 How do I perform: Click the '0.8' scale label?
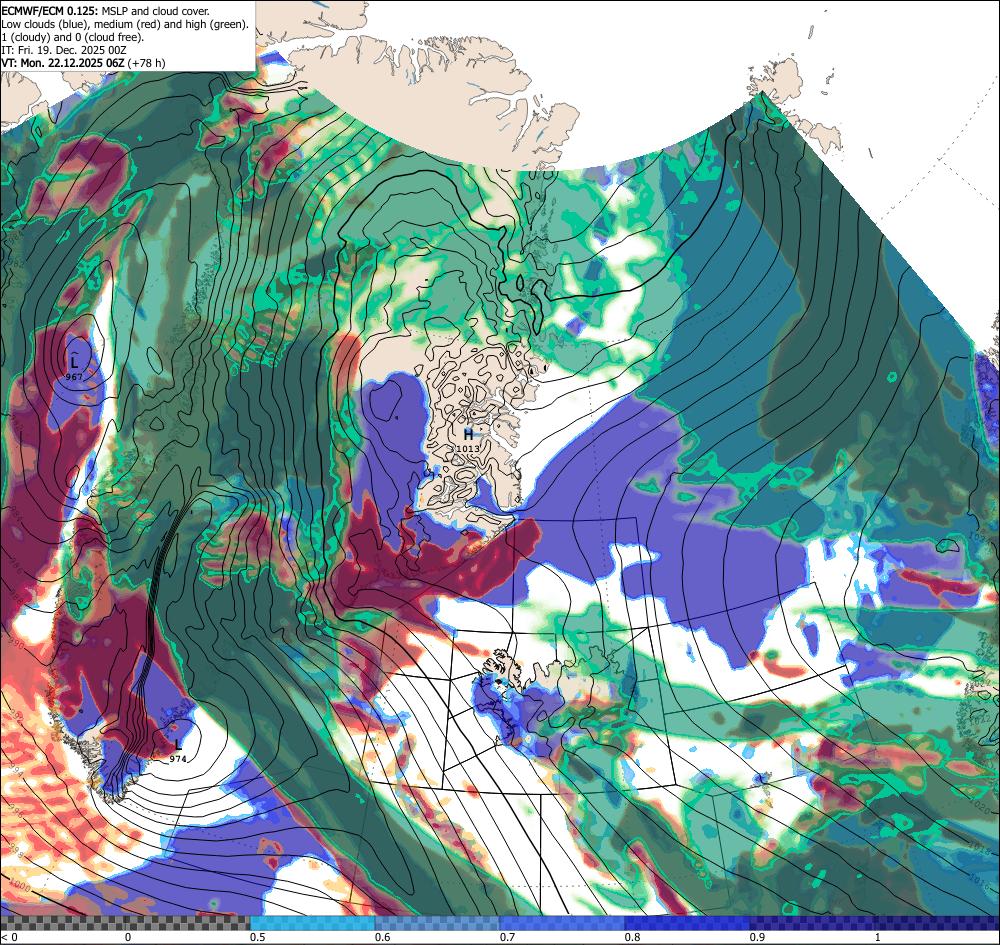(632, 937)
